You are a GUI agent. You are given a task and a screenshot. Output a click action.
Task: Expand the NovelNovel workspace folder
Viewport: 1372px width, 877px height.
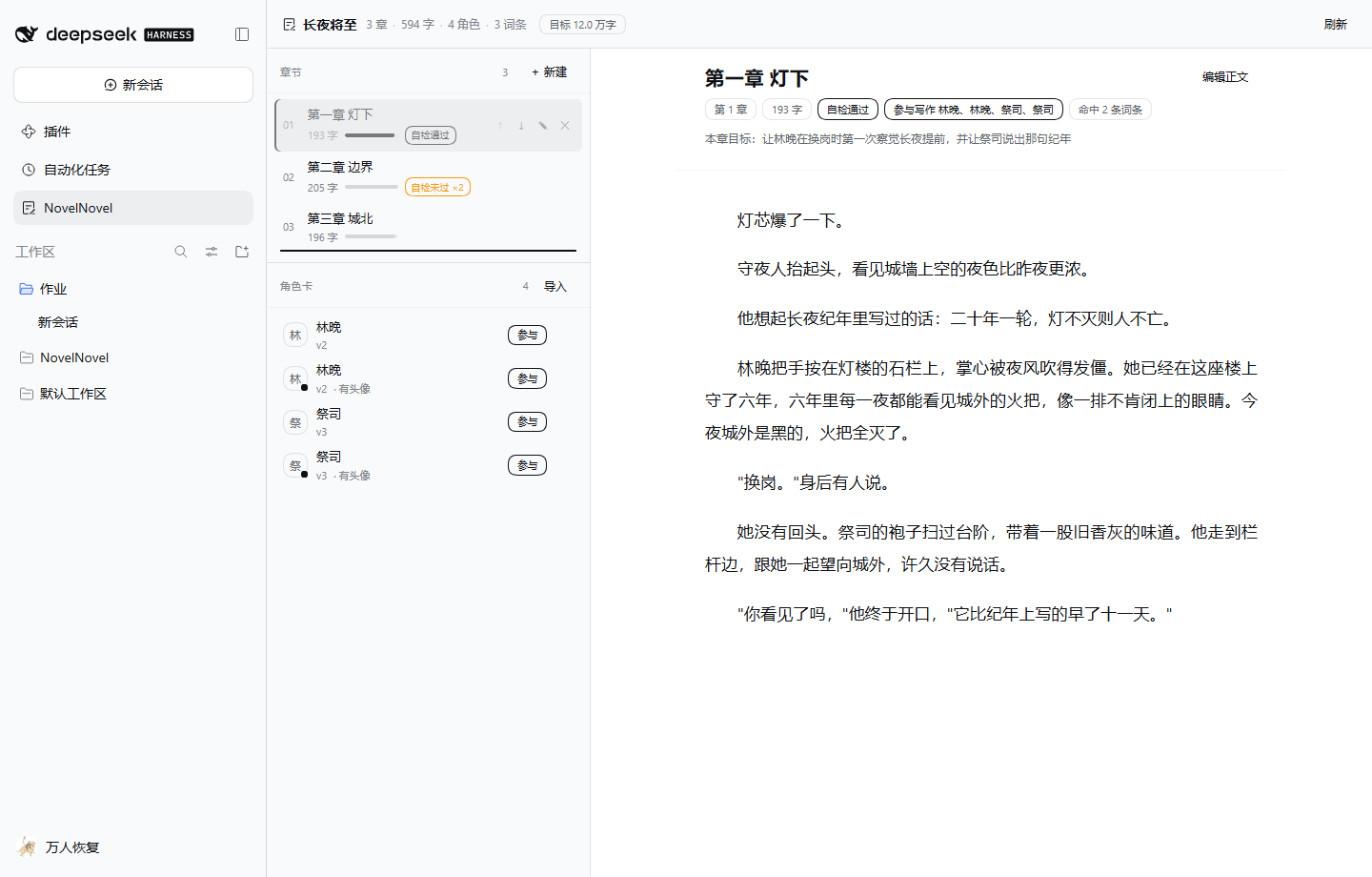(133, 357)
